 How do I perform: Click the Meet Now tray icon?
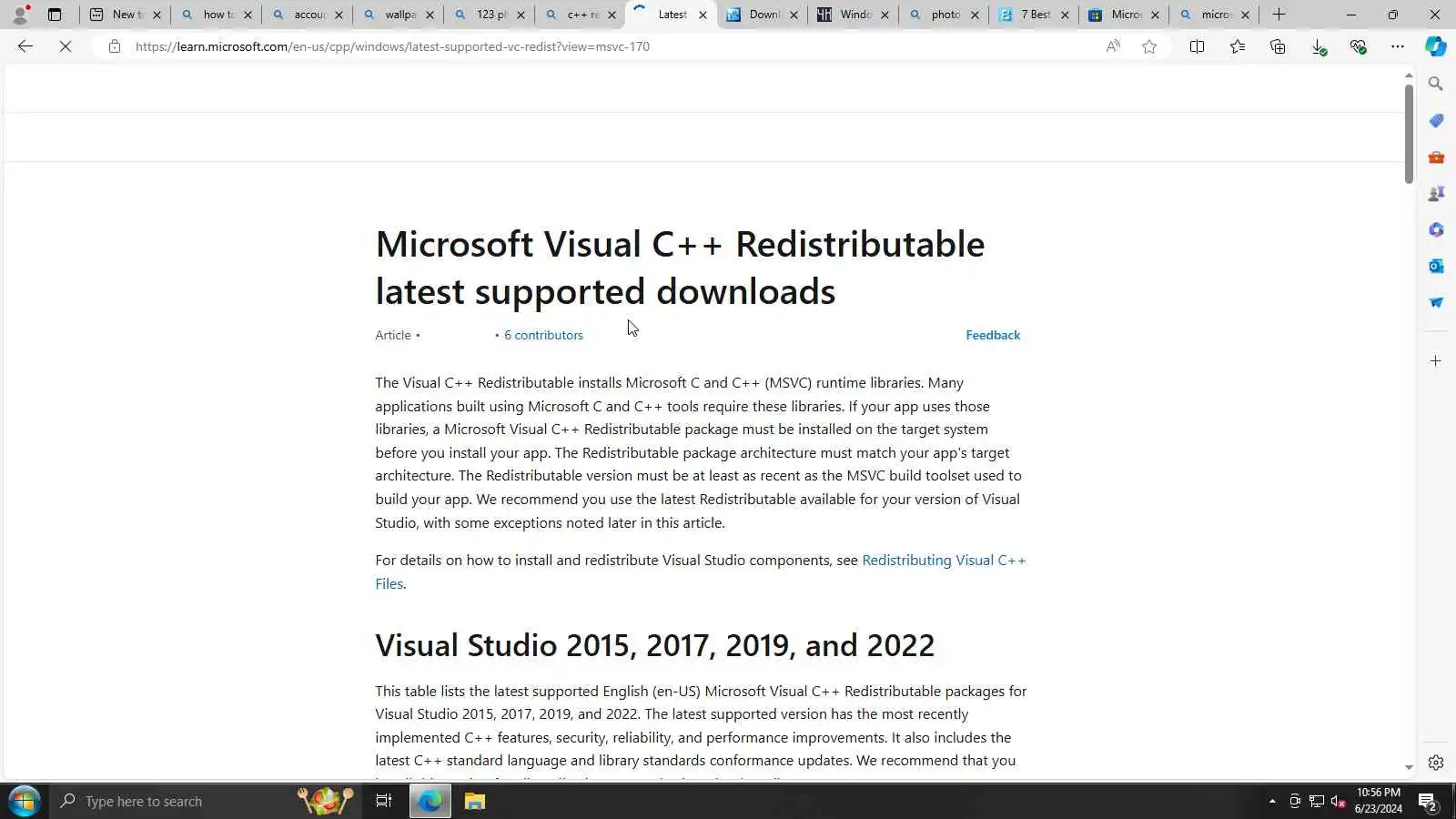click(x=1295, y=802)
